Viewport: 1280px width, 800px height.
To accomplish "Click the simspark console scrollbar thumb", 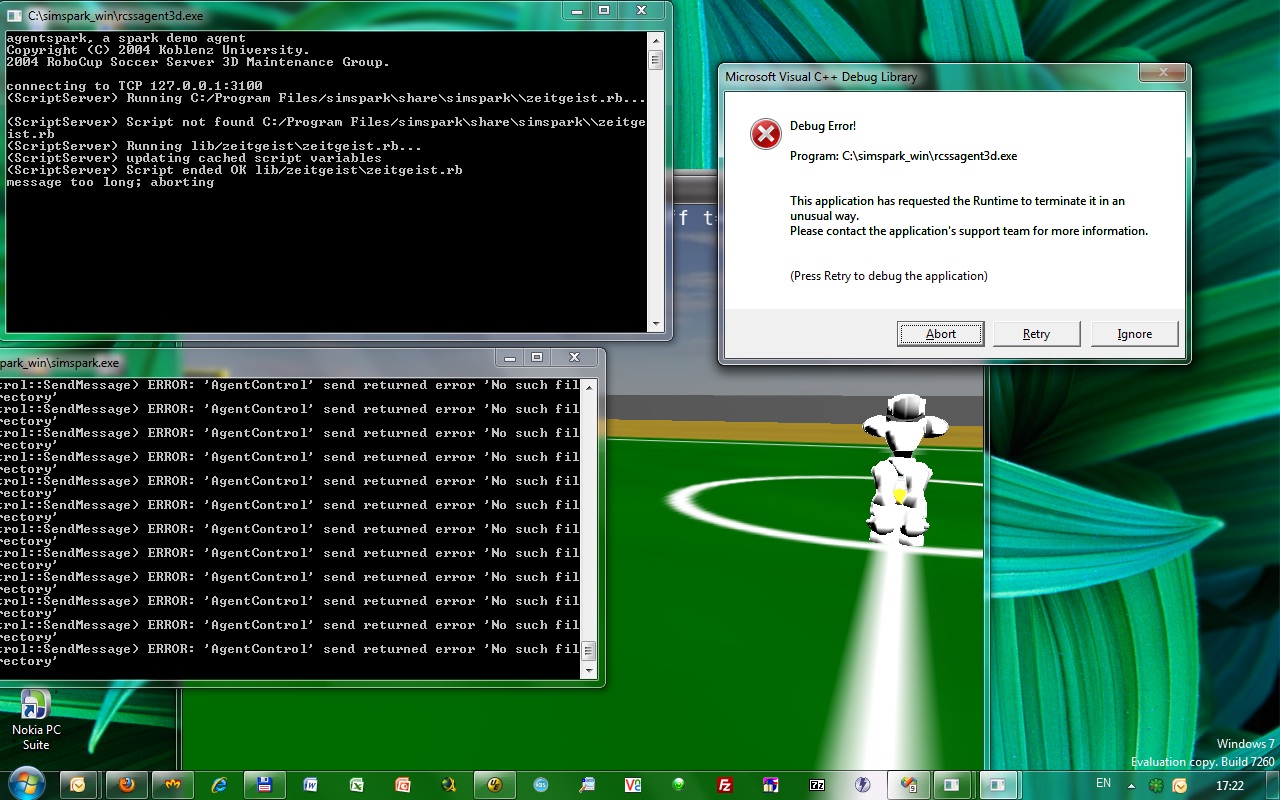I will [x=588, y=650].
